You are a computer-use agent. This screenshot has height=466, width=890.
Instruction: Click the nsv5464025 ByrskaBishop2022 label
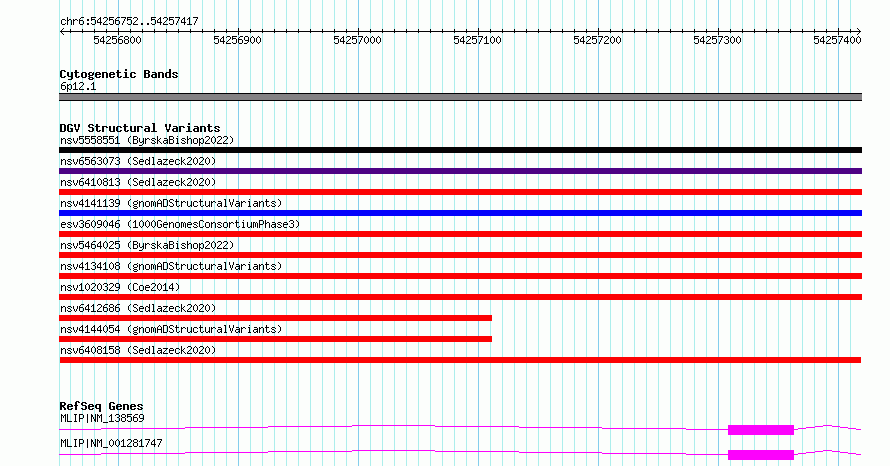coord(147,245)
